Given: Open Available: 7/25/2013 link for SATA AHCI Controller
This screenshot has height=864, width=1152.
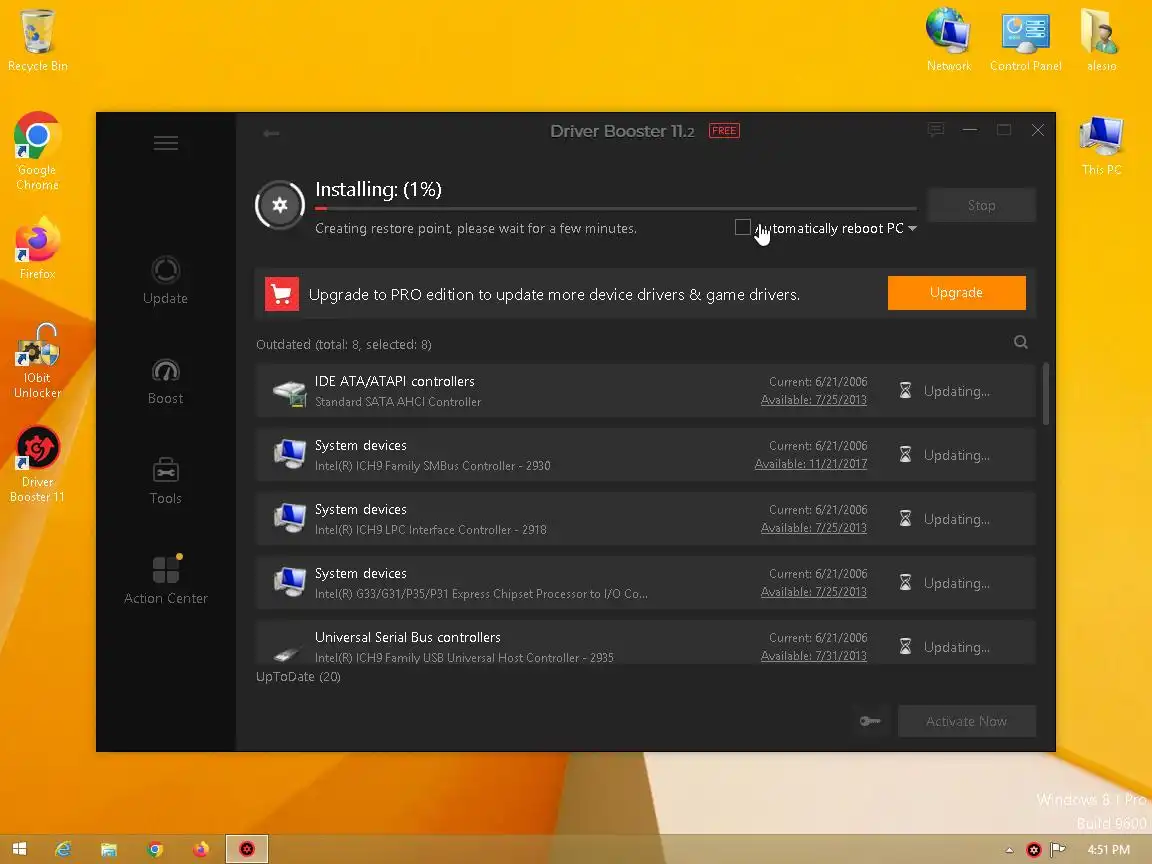Looking at the screenshot, I should 813,400.
